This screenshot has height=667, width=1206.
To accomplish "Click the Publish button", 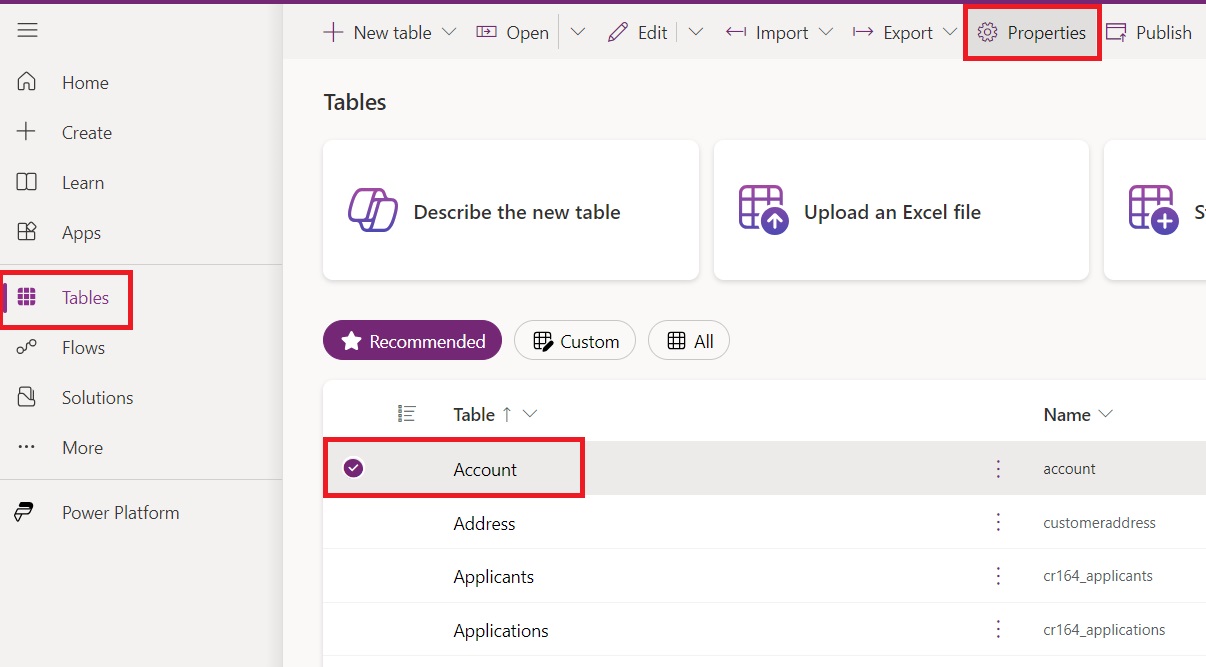I will (1150, 33).
